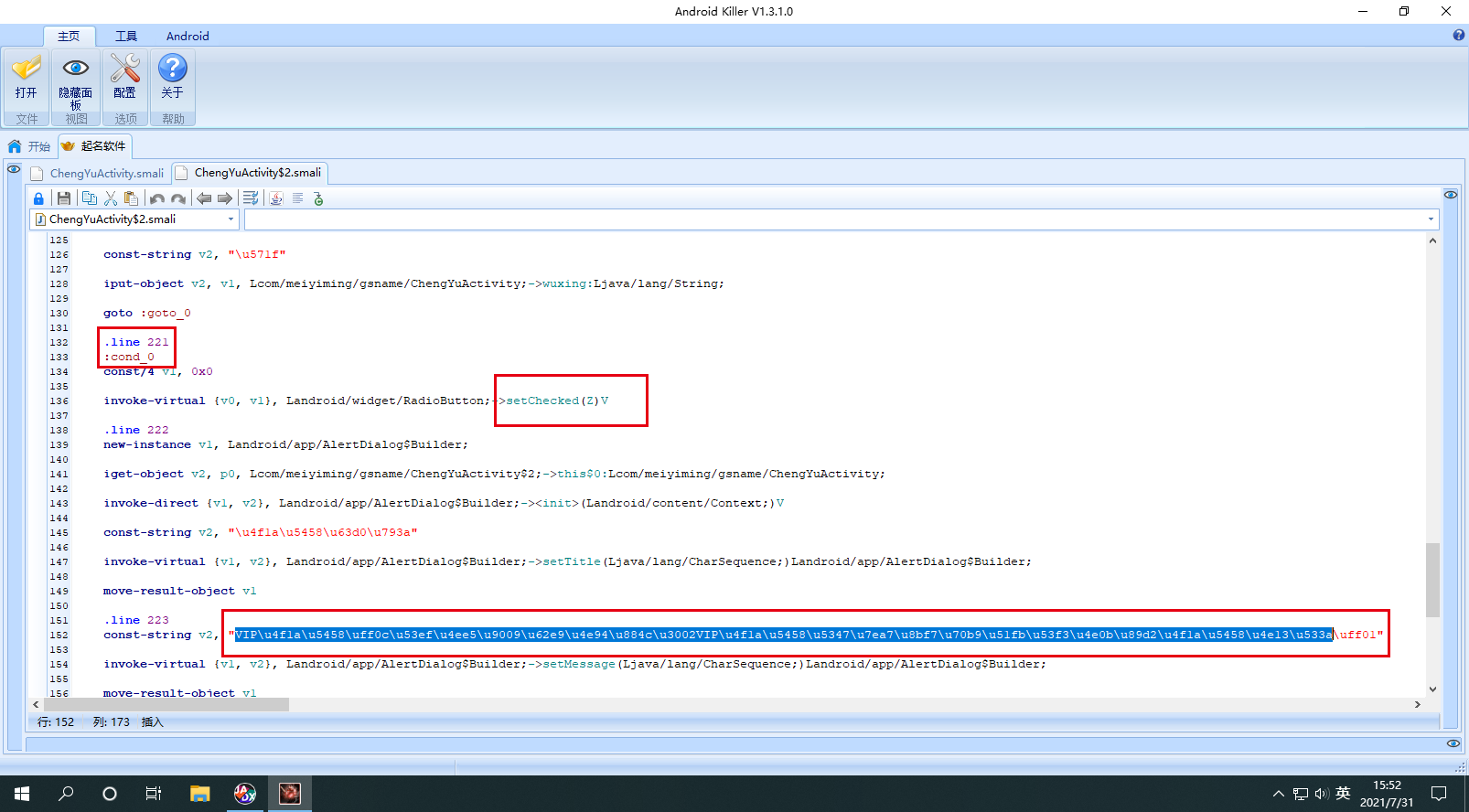The height and width of the screenshot is (812, 1469).
Task: Click the line containing "goto :goto_0"
Action: (147, 313)
